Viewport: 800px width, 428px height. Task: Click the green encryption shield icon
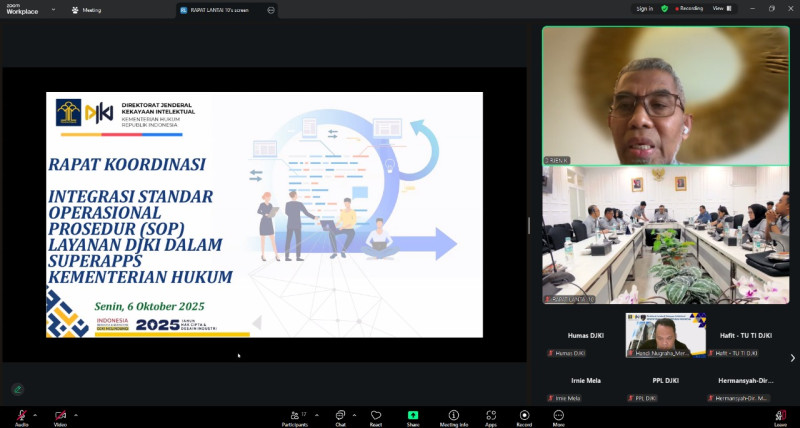click(x=664, y=9)
